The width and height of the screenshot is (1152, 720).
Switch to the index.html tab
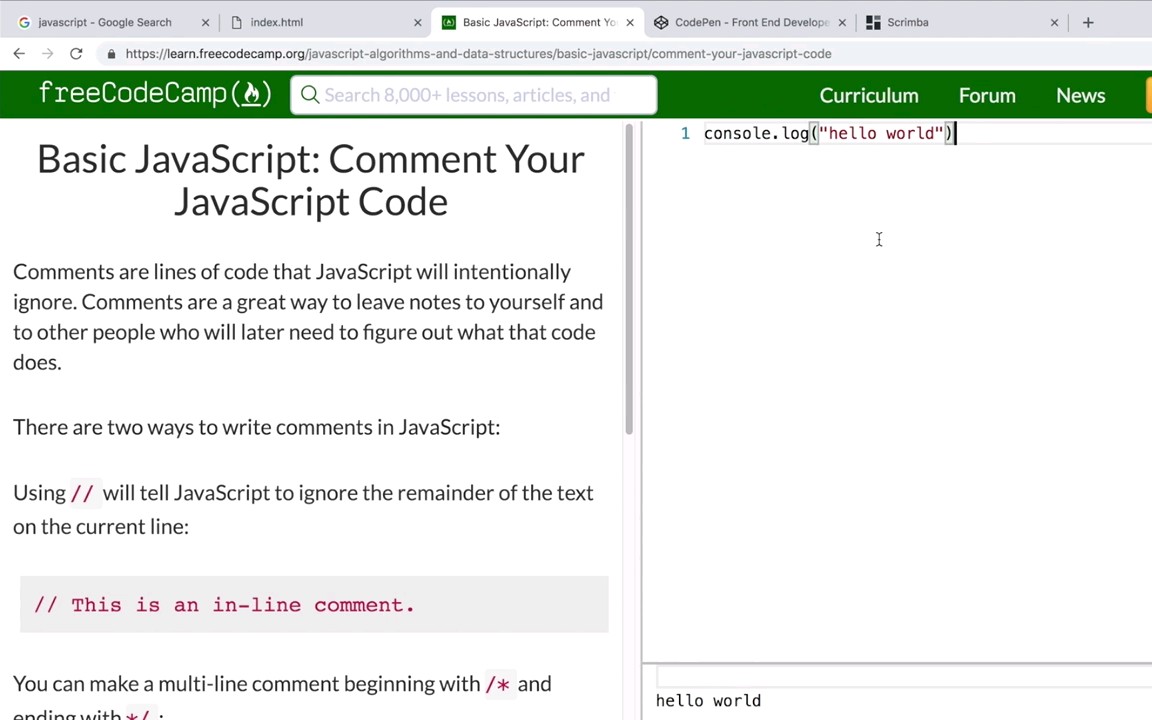coord(277,22)
